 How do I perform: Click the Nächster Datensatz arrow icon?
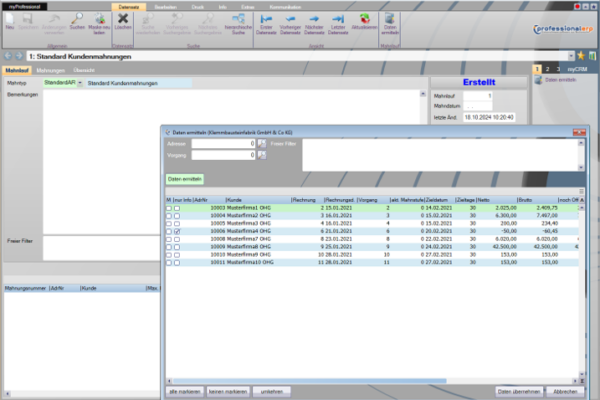pos(311,19)
